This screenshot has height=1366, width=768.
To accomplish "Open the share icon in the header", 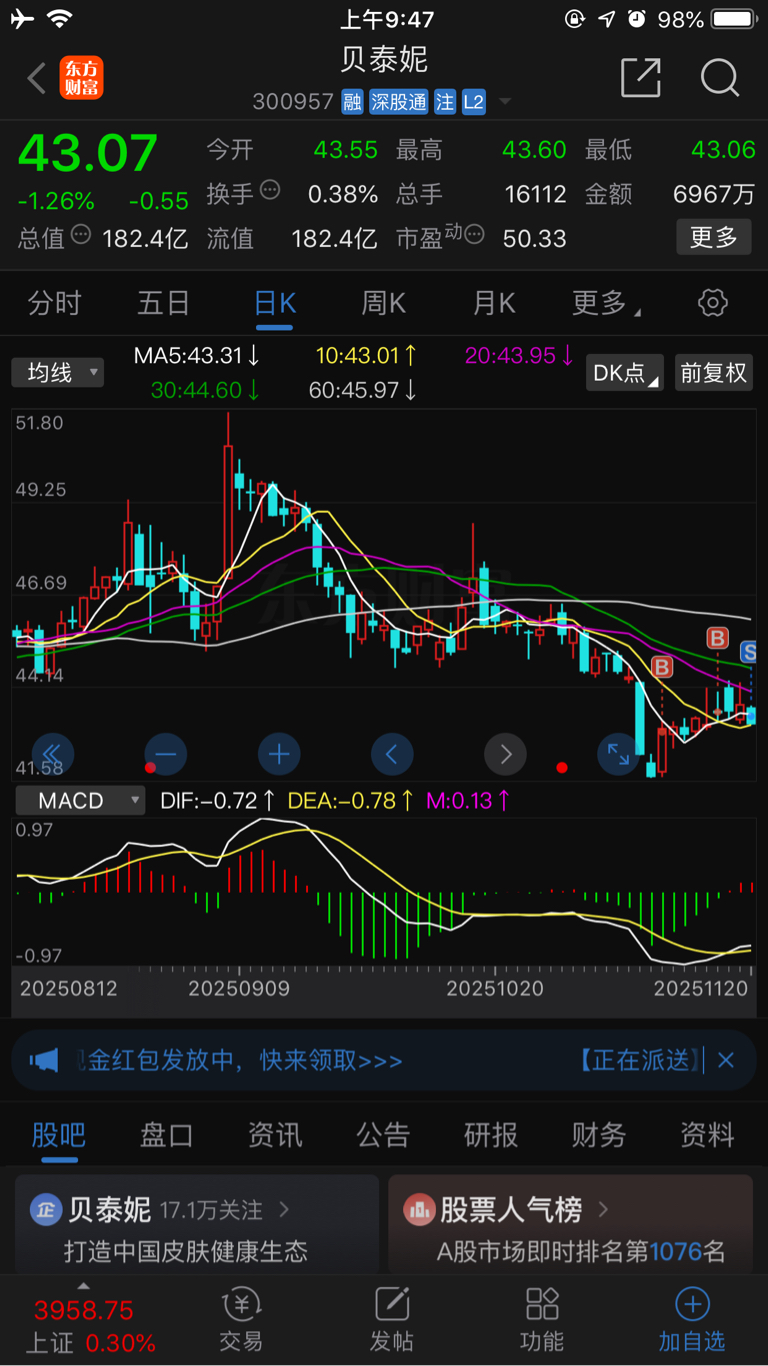I will coord(641,77).
